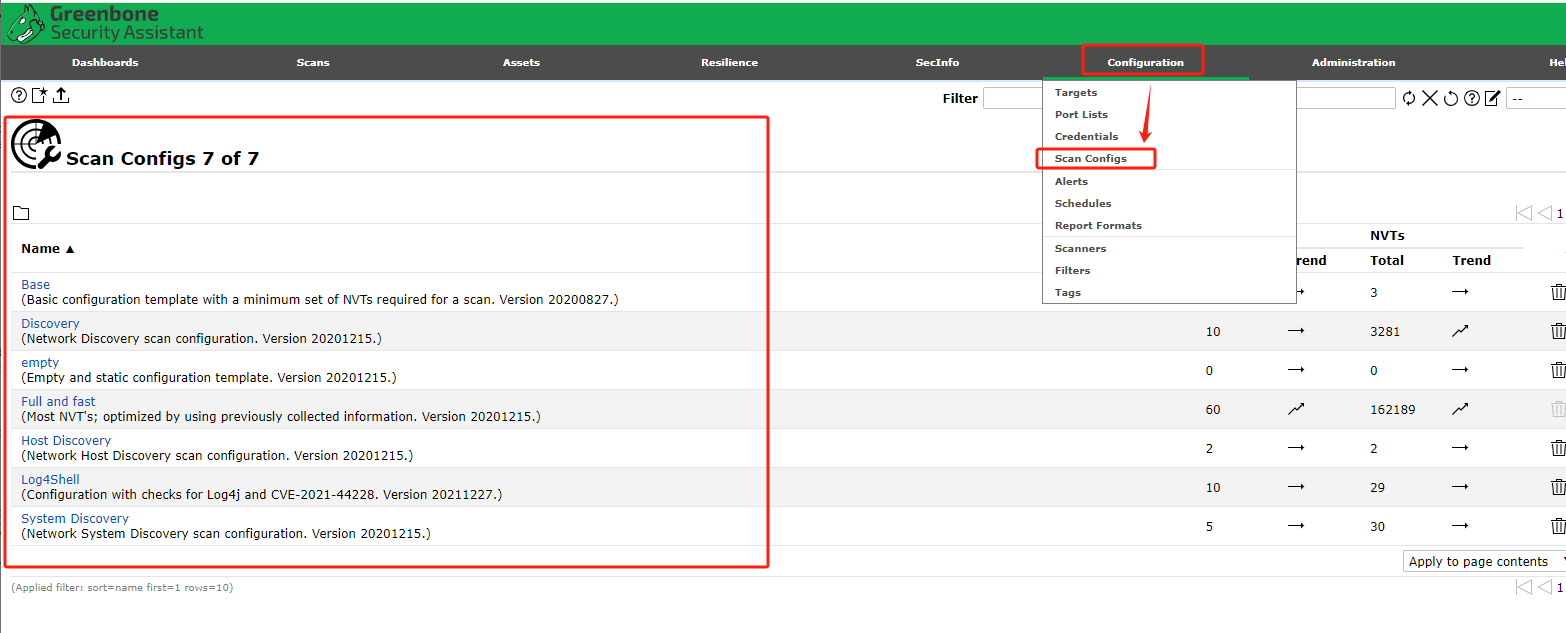Click the NVT Trend column header
This screenshot has width=1566, height=633.
(x=1472, y=260)
